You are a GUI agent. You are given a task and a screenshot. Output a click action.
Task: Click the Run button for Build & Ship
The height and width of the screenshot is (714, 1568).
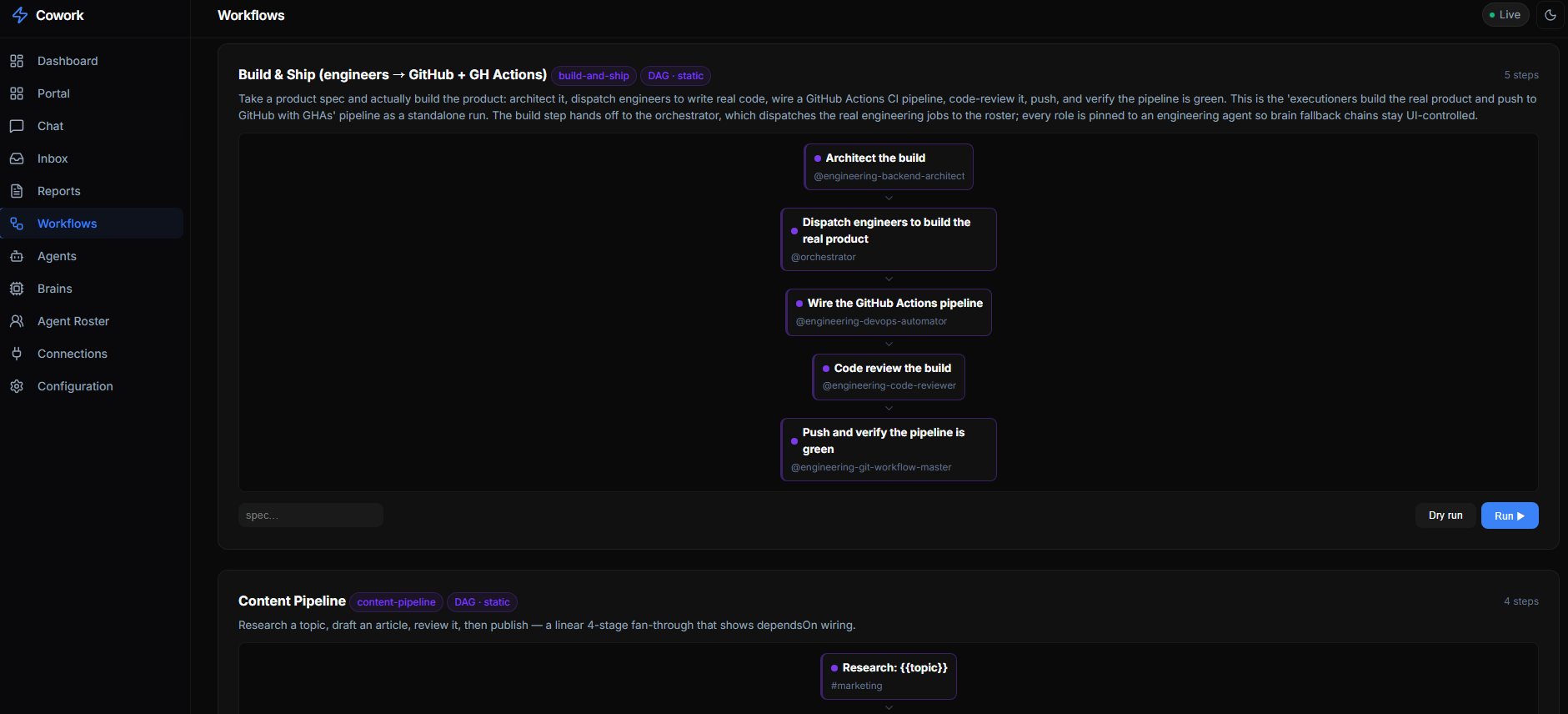pos(1510,515)
